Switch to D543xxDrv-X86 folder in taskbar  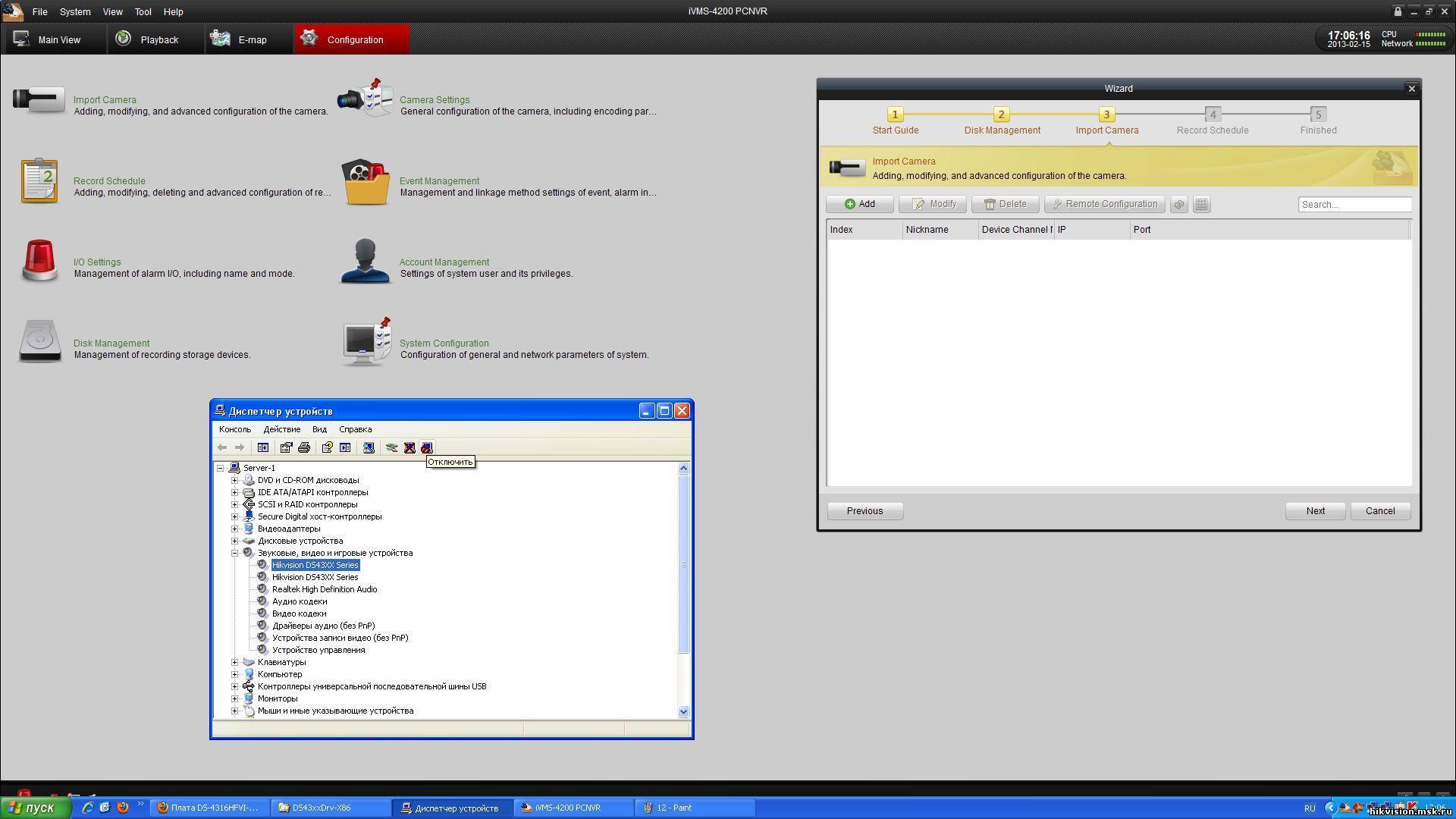click(x=331, y=808)
